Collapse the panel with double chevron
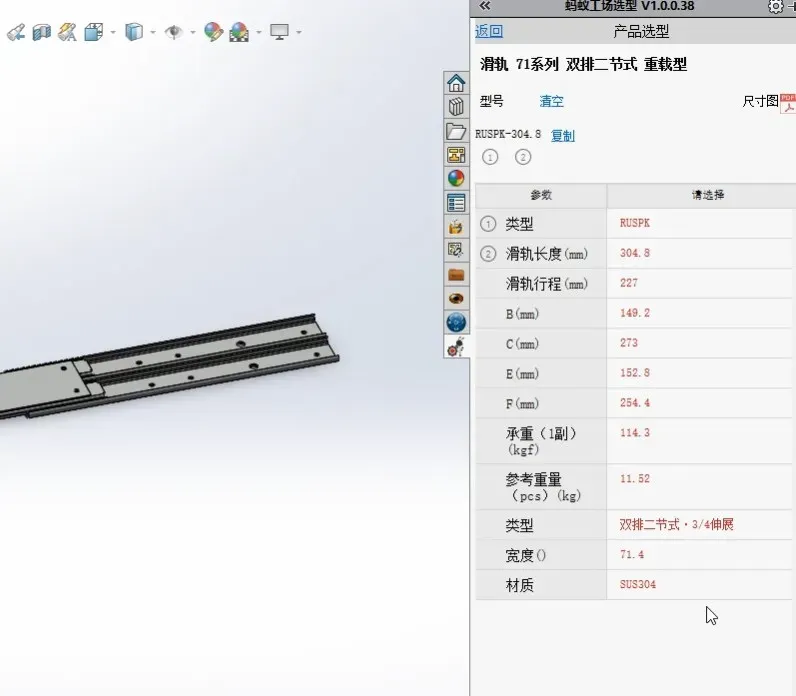This screenshot has height=696, width=796. (x=485, y=6)
